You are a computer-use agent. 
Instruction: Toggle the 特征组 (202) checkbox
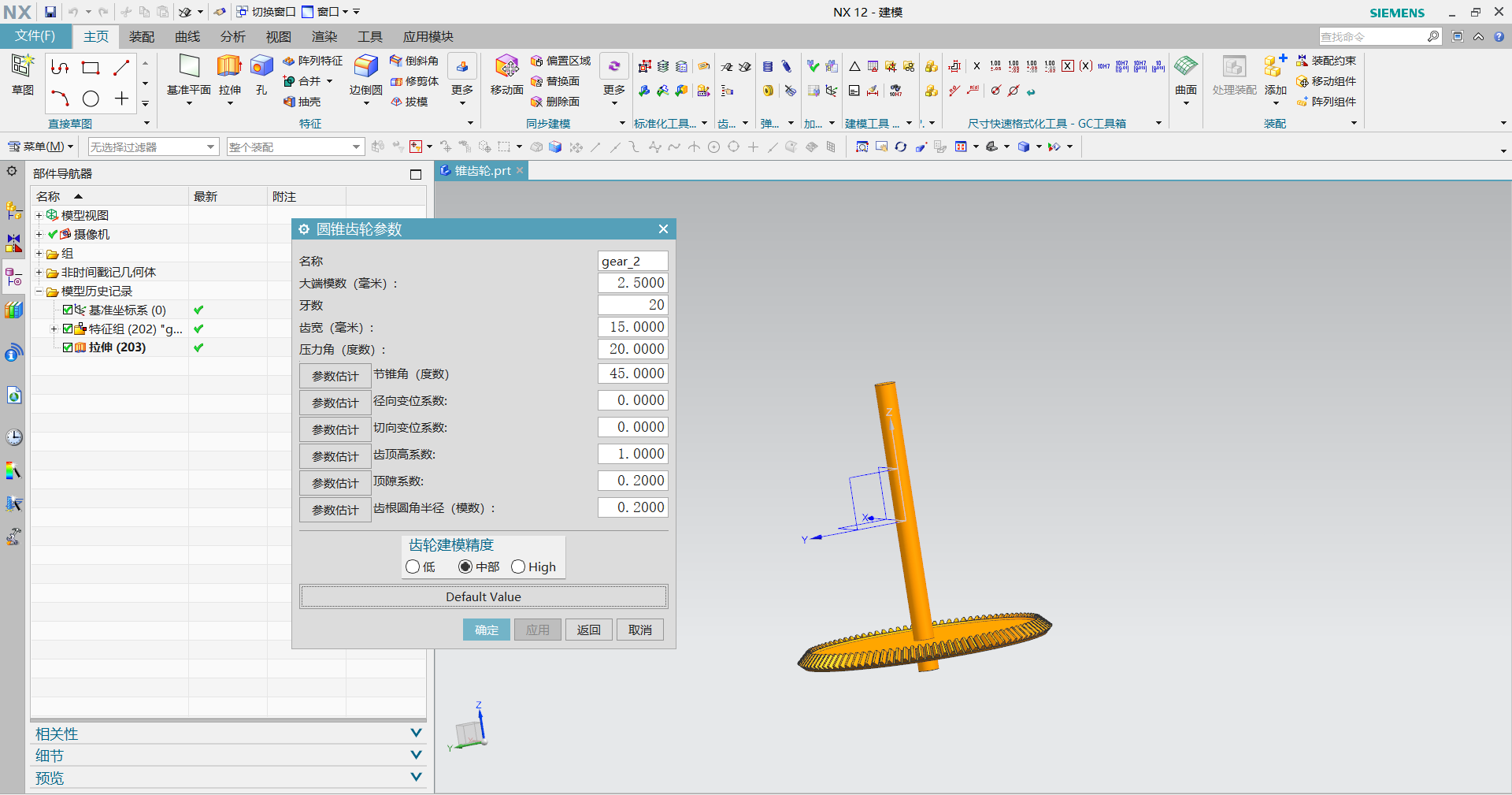coord(68,329)
